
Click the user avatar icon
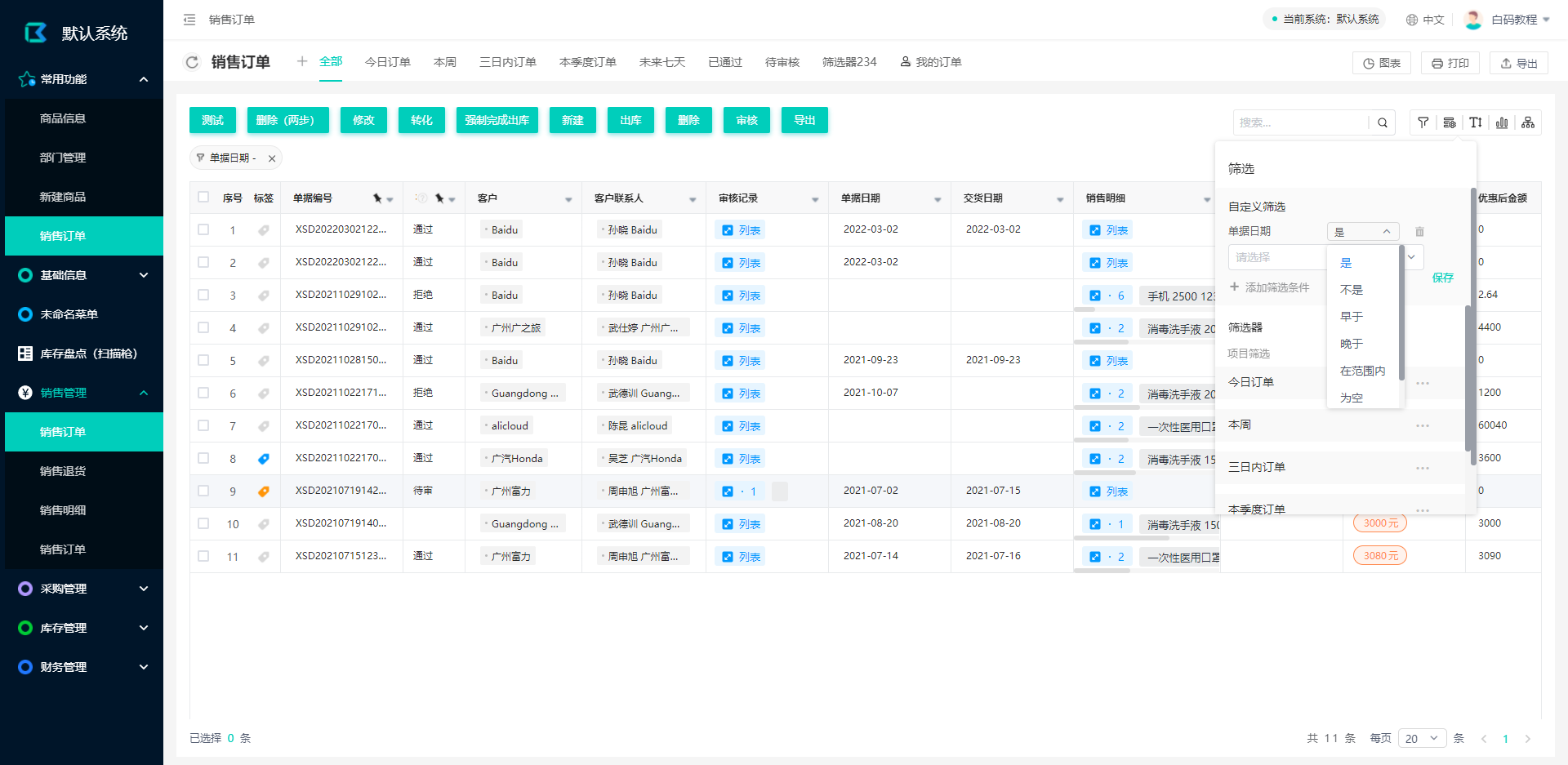[x=1473, y=20]
